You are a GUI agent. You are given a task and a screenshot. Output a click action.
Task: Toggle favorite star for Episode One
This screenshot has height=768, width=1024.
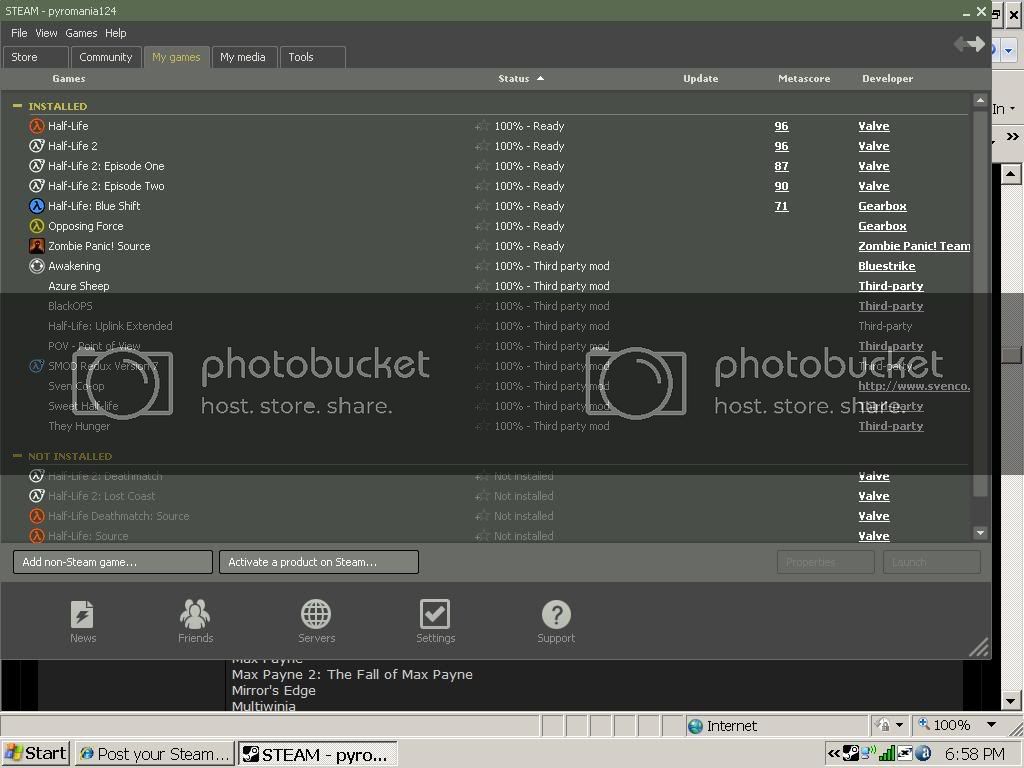(x=482, y=167)
